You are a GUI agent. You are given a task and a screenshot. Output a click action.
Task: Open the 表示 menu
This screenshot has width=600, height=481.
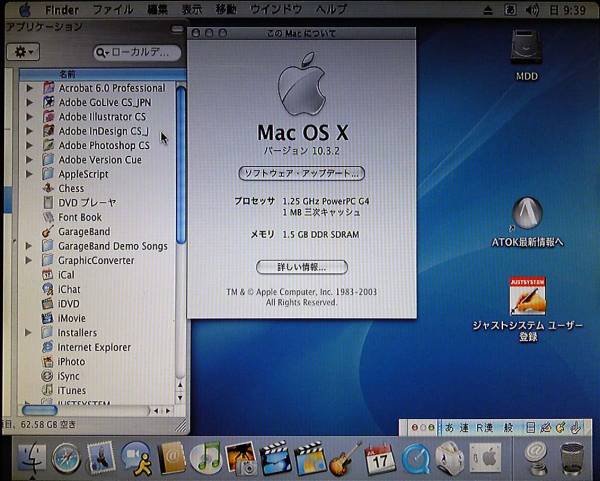pyautogui.click(x=191, y=10)
